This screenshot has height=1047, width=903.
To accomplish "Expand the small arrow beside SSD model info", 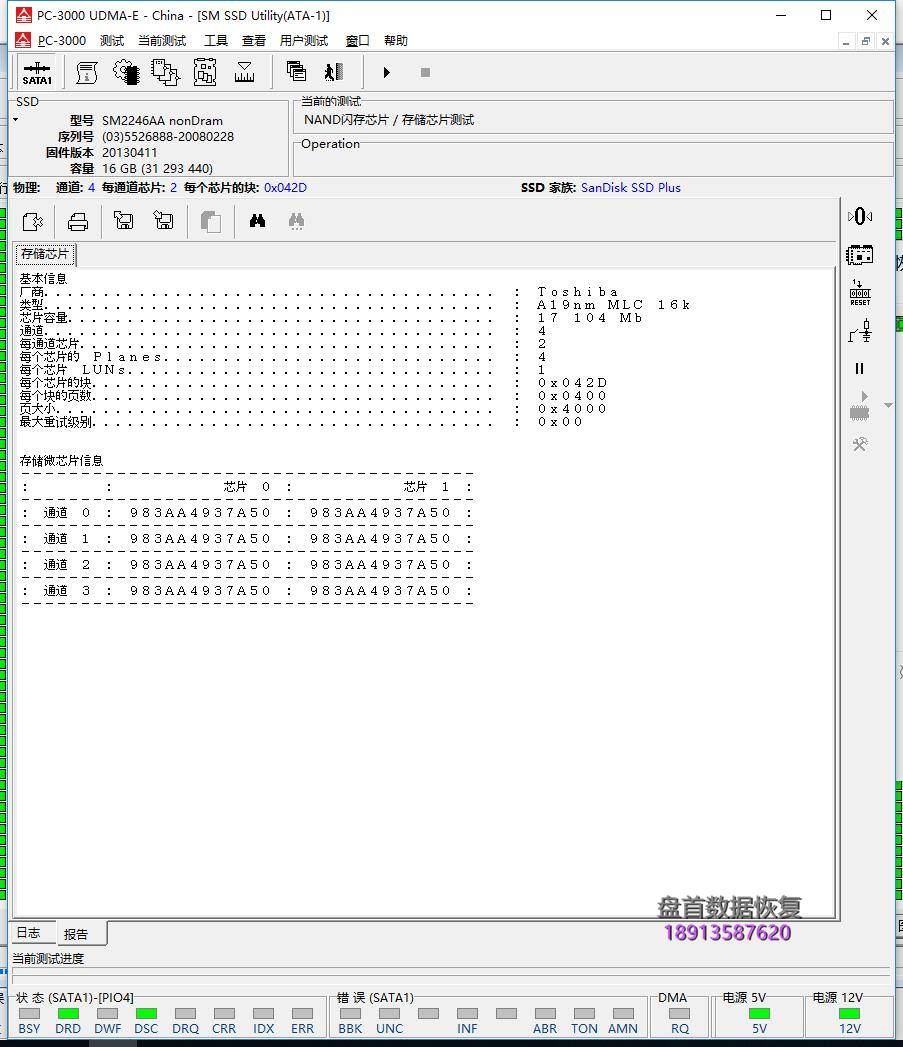I will (x=15, y=120).
